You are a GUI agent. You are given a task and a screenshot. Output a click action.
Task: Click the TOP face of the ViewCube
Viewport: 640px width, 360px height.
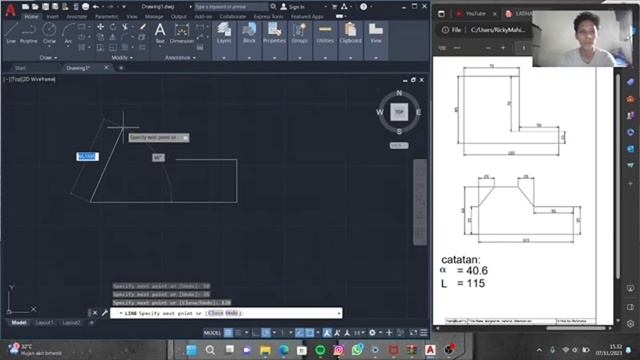click(x=399, y=112)
